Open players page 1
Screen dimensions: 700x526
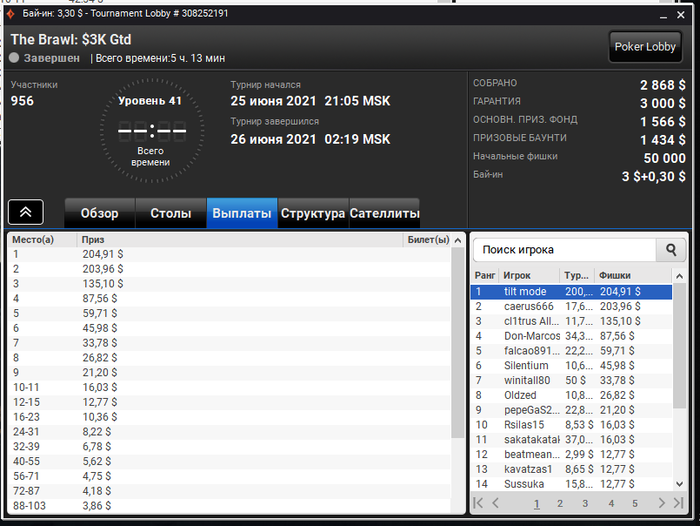pos(537,504)
